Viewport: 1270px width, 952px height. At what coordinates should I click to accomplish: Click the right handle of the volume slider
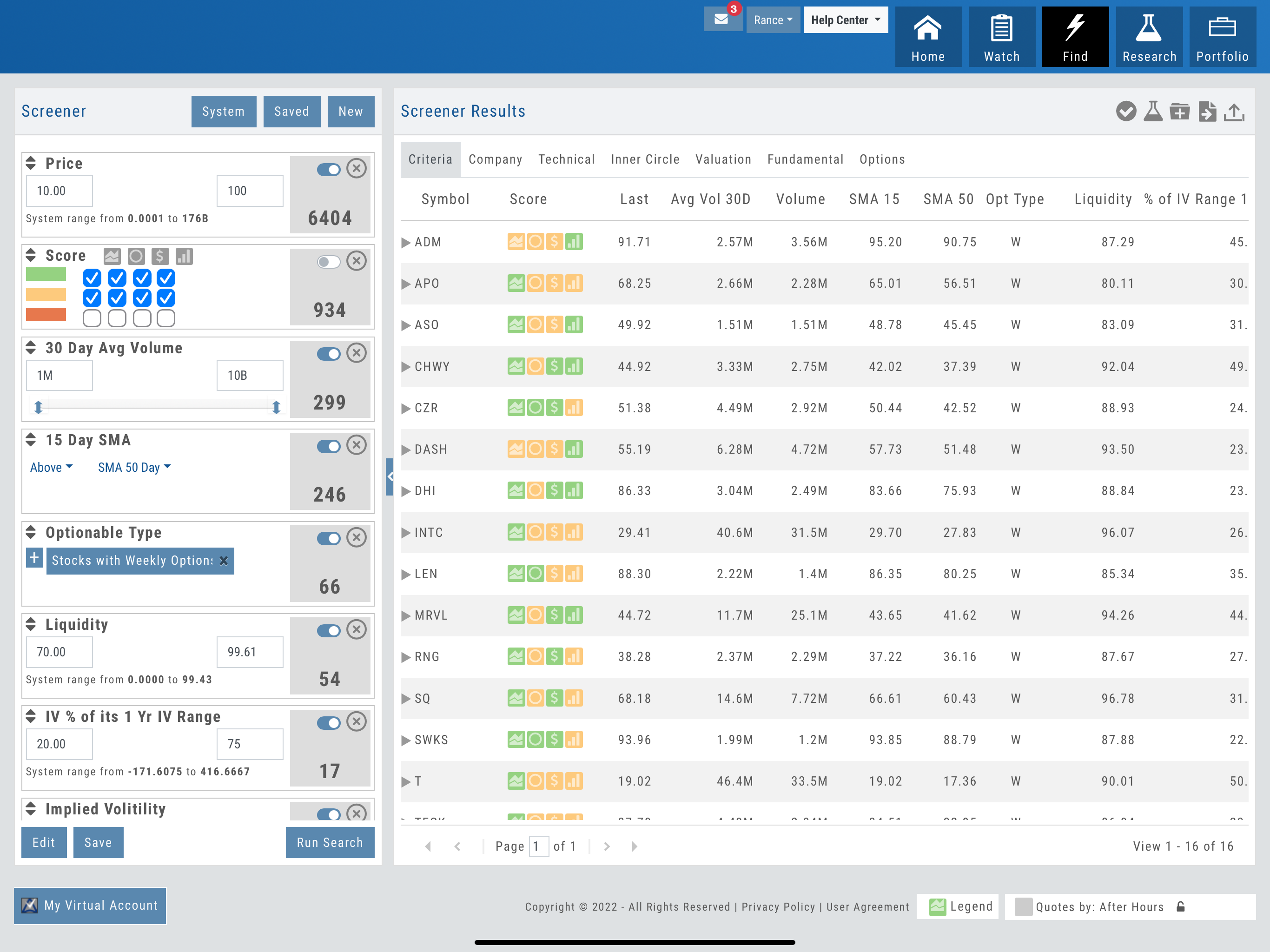coord(276,407)
